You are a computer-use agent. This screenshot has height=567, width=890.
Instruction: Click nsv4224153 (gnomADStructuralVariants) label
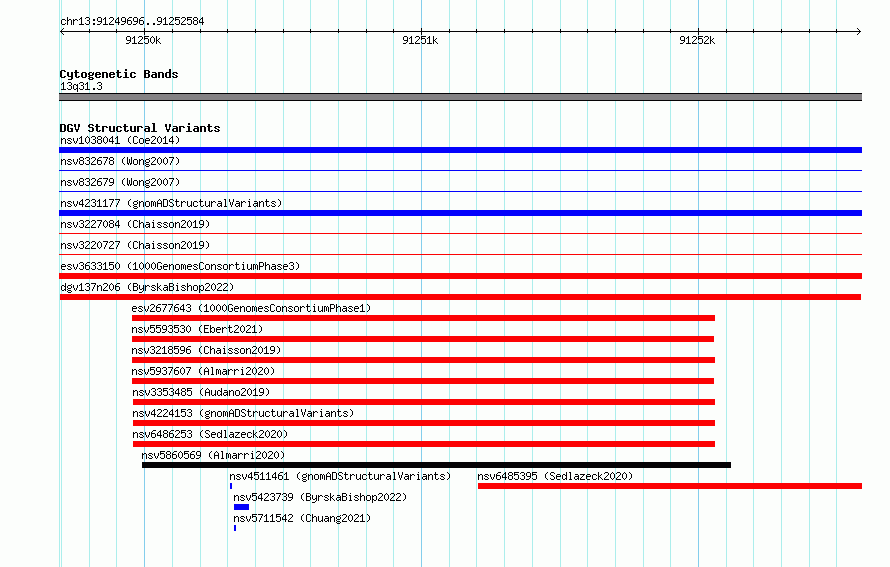(243, 413)
